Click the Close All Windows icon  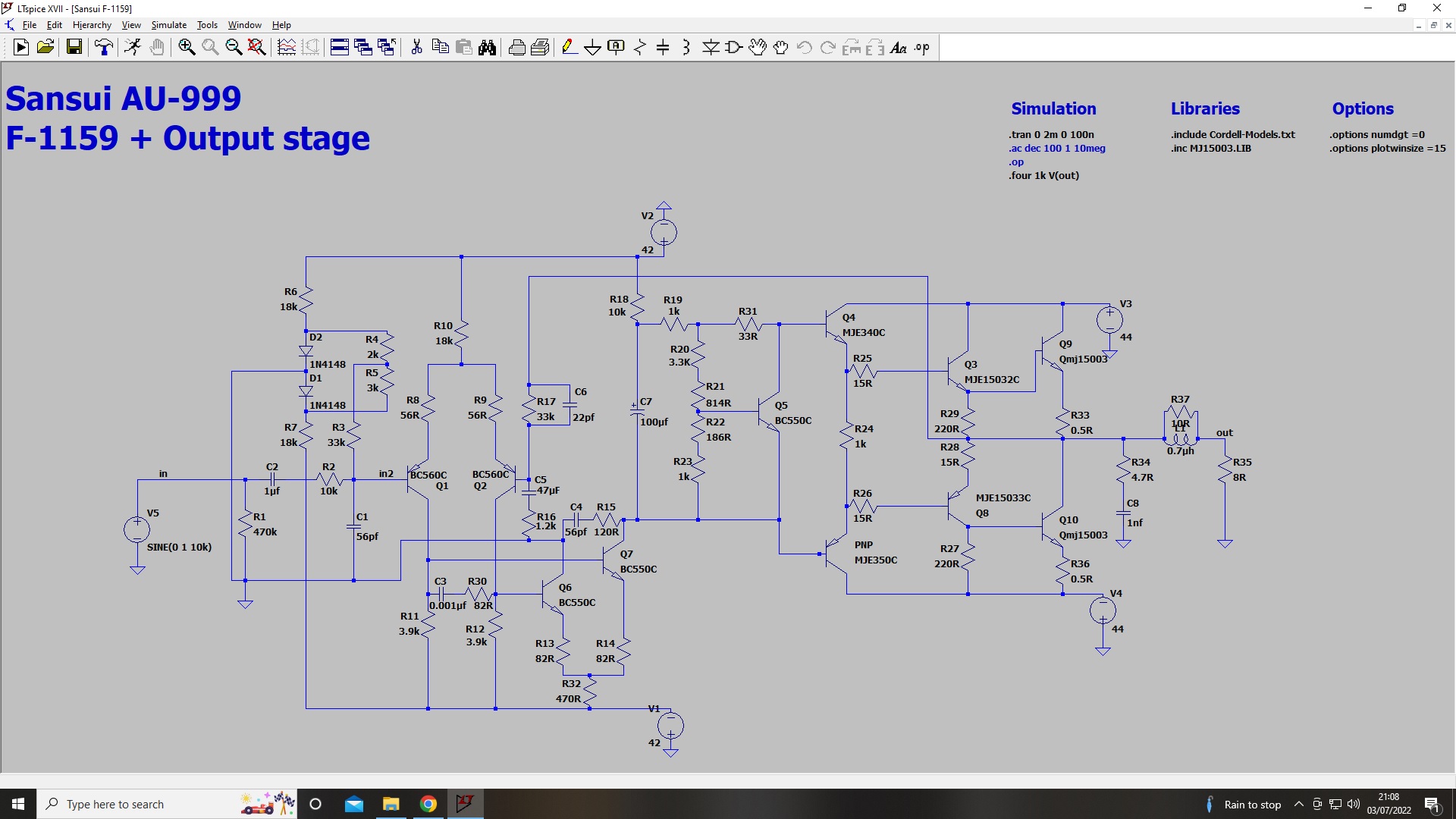click(x=387, y=48)
